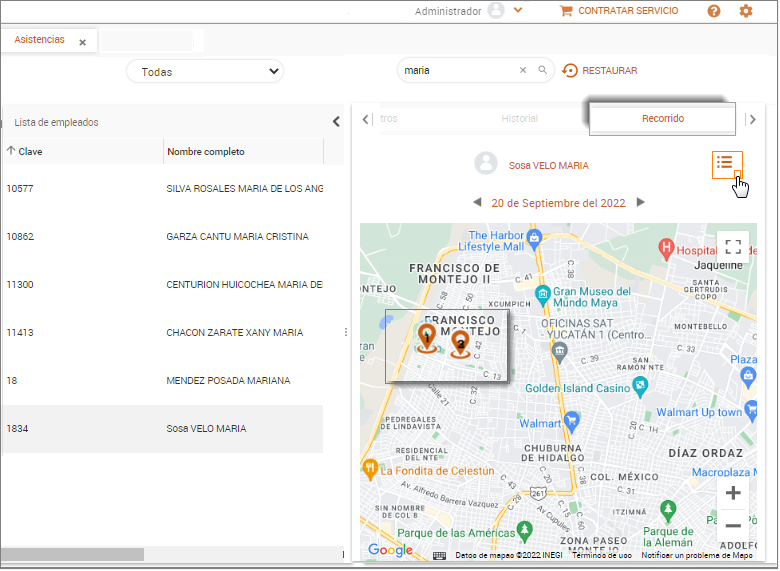This screenshot has height=571, width=780.
Task: Open the route list view icon
Action: pyautogui.click(x=726, y=163)
